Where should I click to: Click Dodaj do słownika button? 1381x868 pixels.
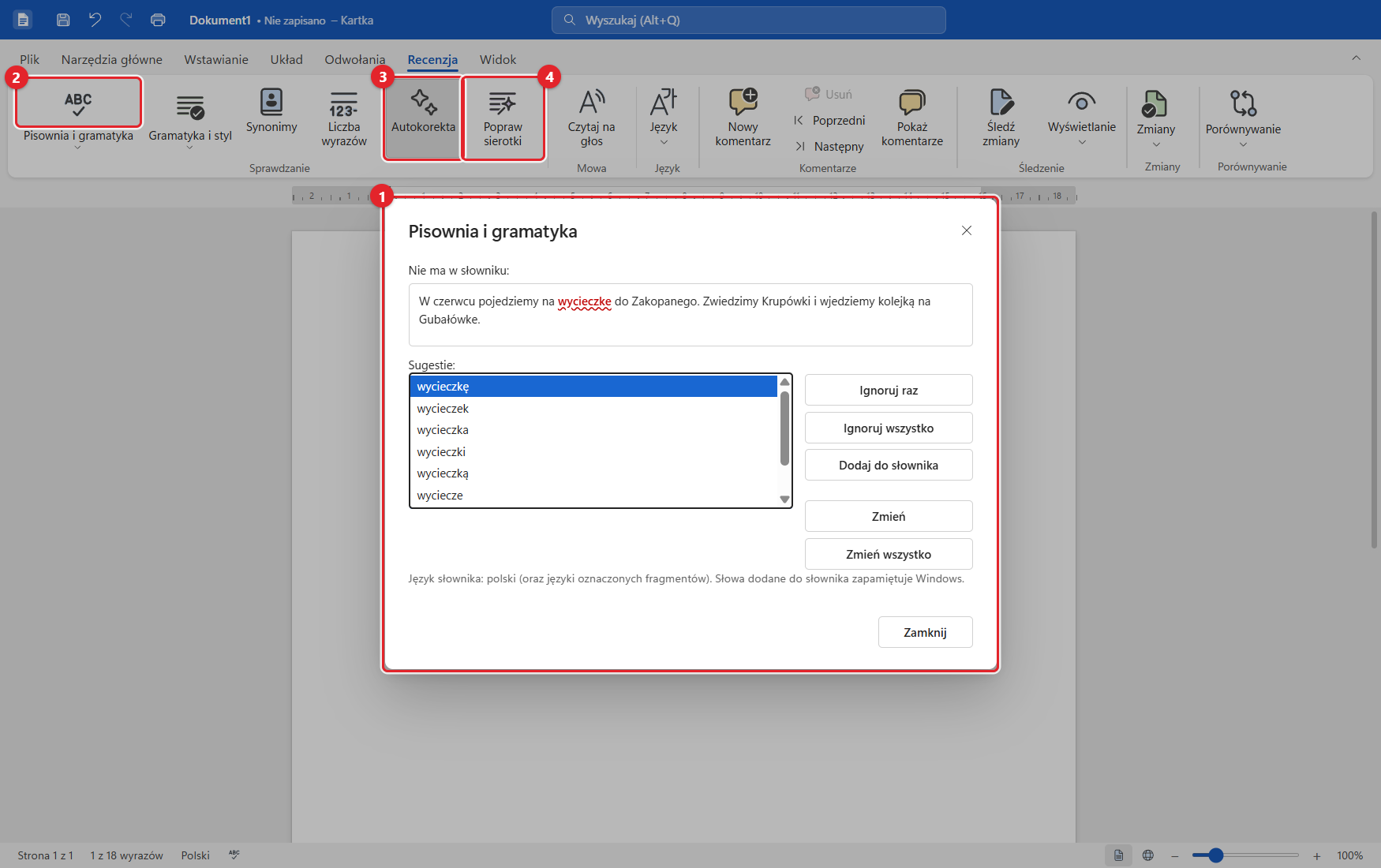(x=889, y=465)
